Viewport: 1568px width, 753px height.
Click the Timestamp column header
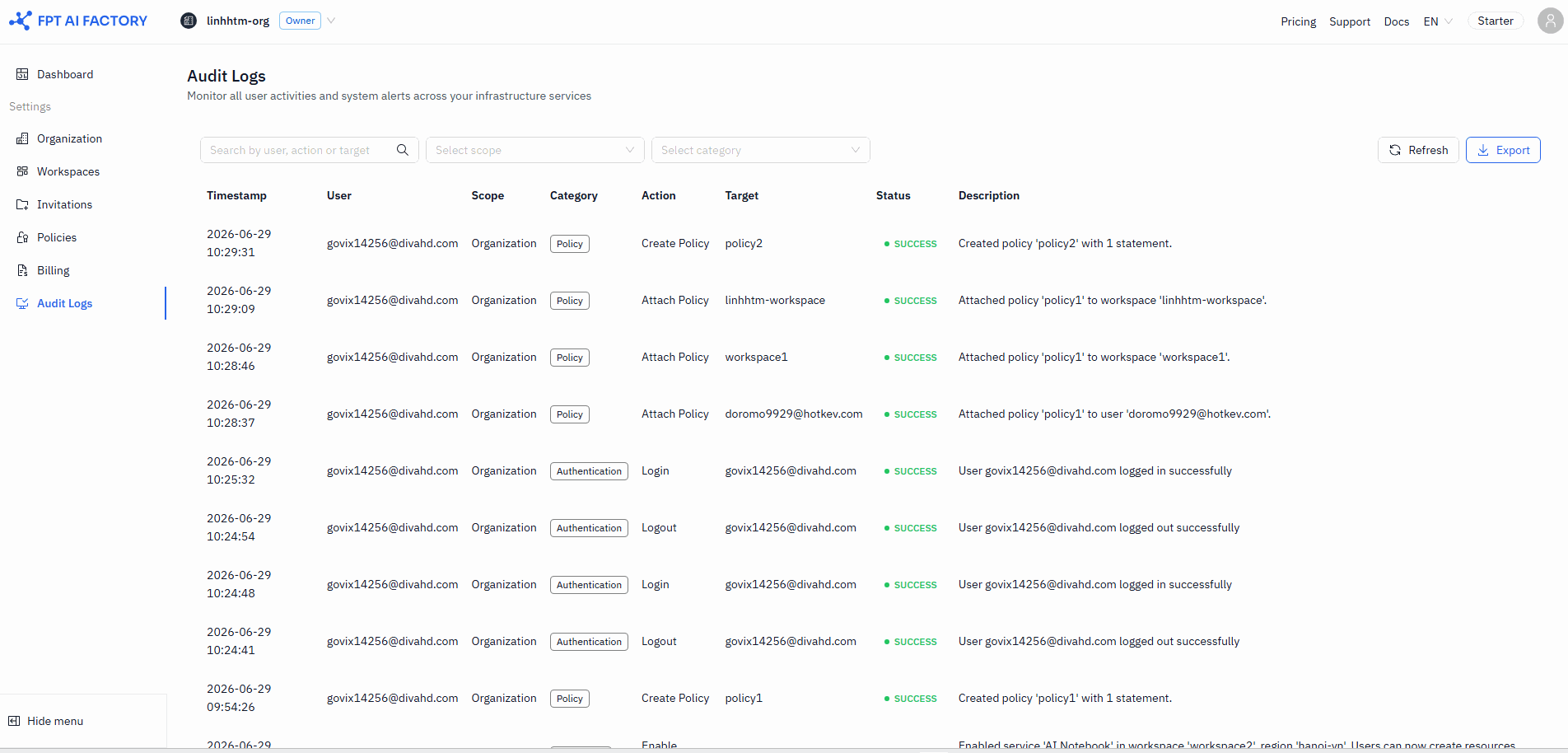[236, 195]
